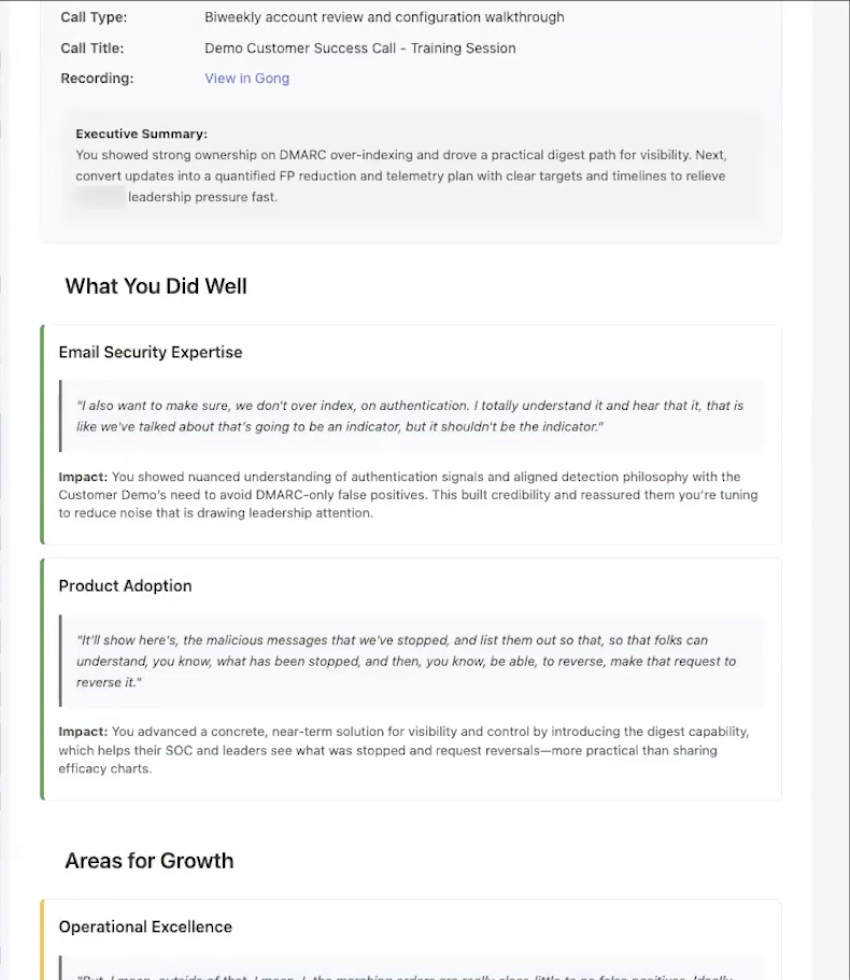Open the View in Gong recording link
Viewport: 850px width, 980px height.
[247, 78]
